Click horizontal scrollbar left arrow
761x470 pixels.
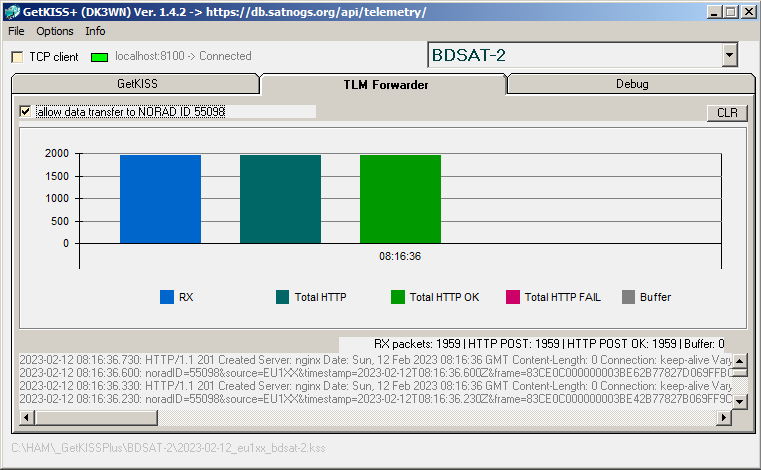click(x=26, y=418)
